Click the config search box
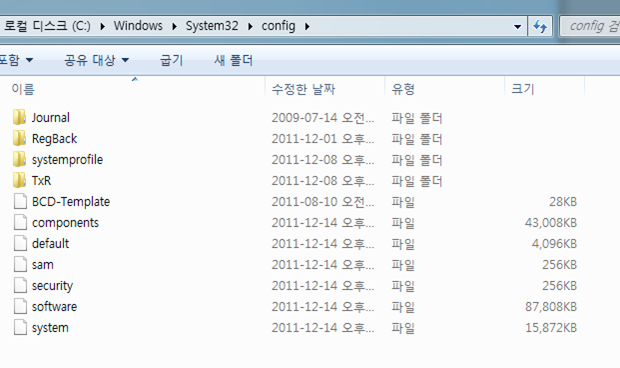The height and width of the screenshot is (368, 620). (590, 26)
